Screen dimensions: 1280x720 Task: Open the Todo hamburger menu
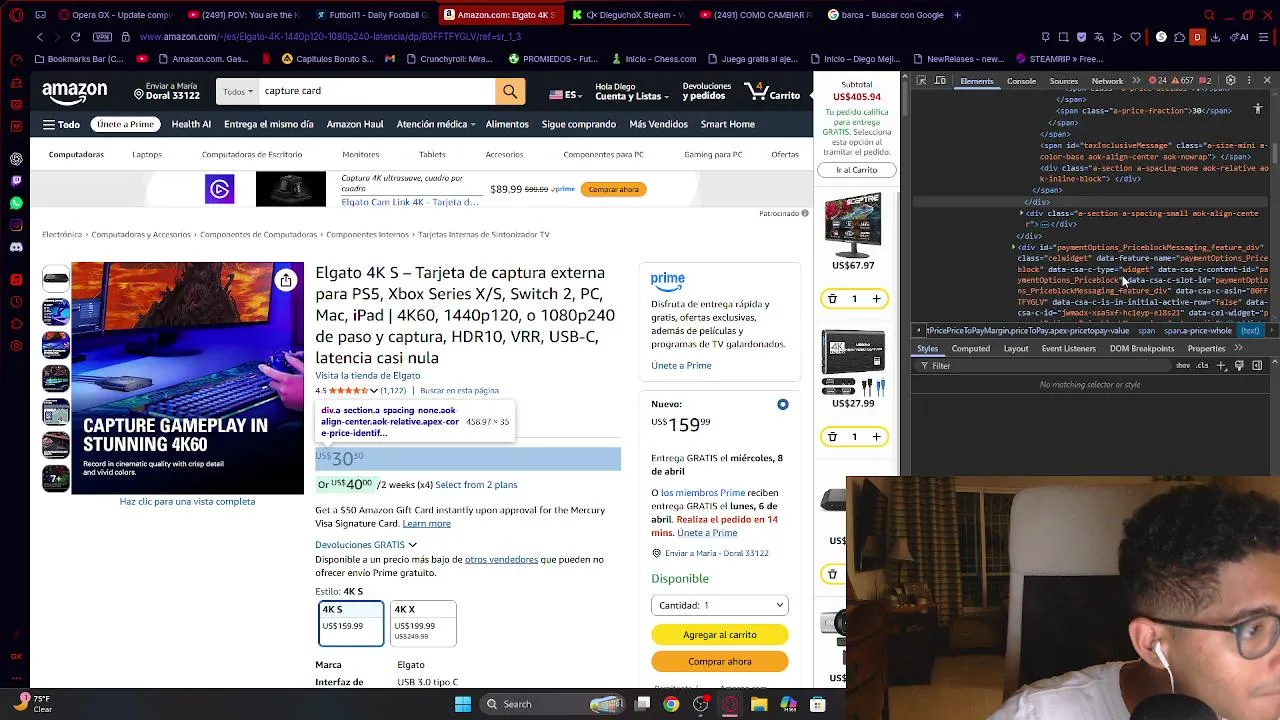pos(61,125)
